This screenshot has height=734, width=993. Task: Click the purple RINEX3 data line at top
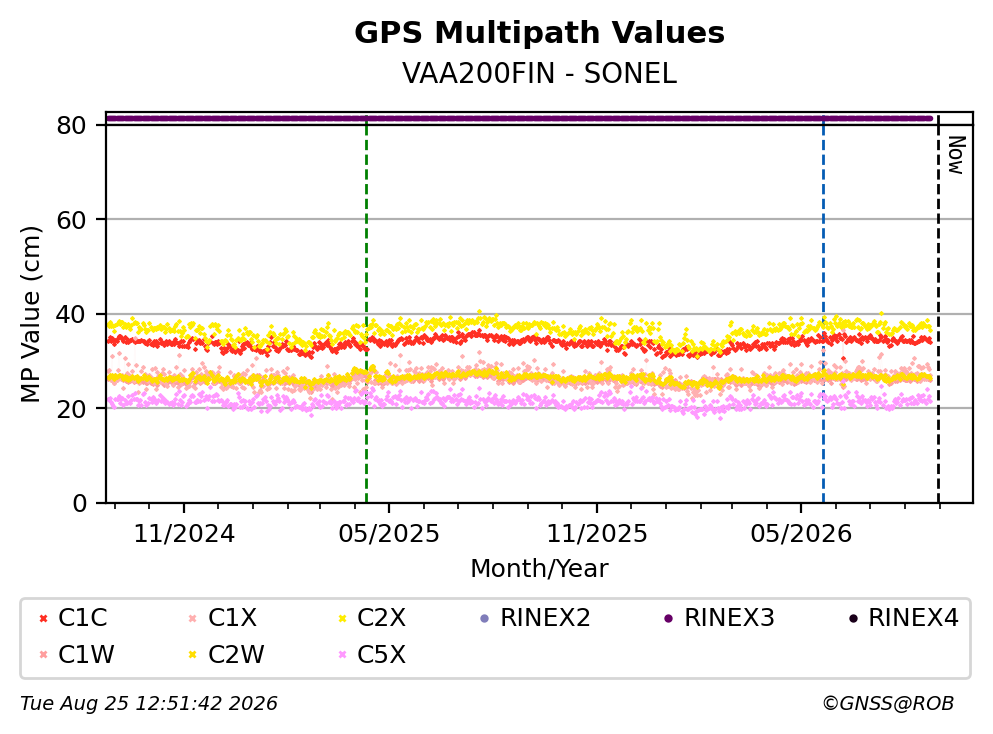[x=519, y=118]
